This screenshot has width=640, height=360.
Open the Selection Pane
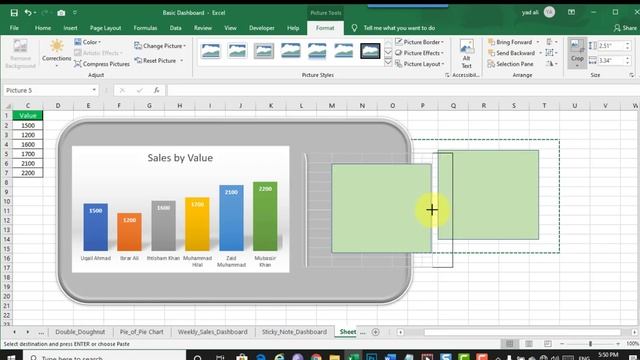511,64
